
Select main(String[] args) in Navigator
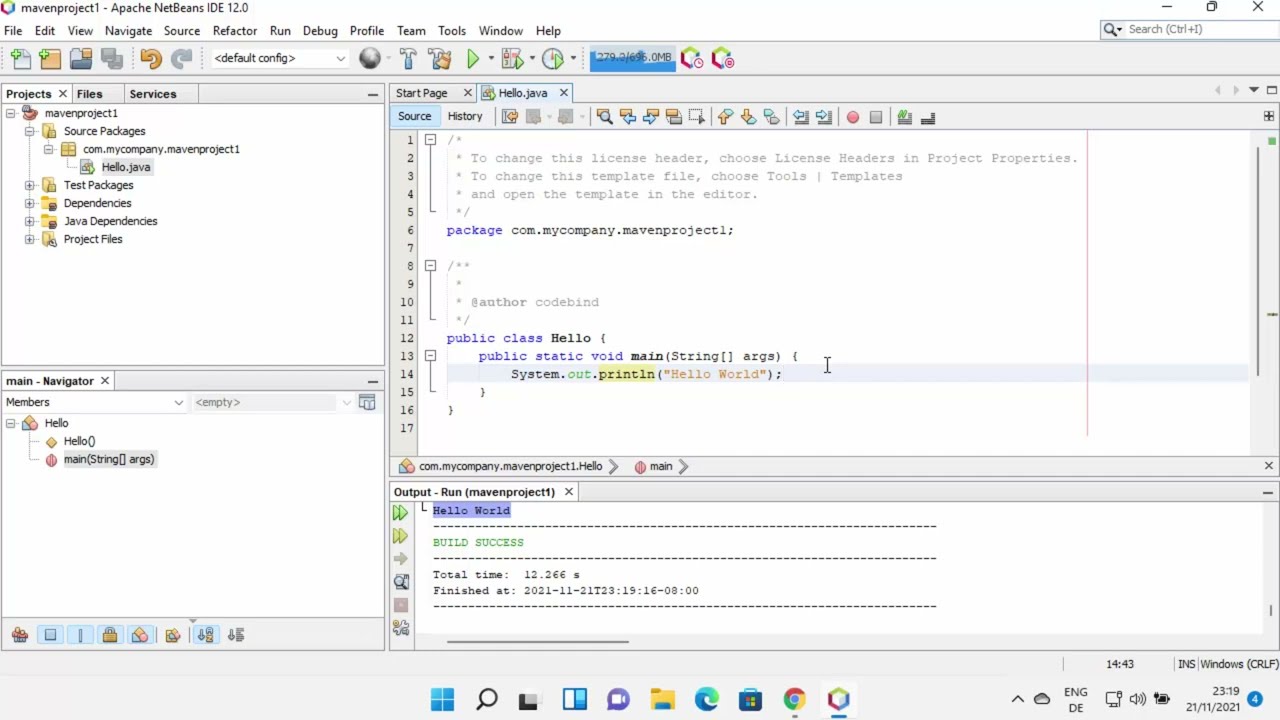(x=109, y=459)
